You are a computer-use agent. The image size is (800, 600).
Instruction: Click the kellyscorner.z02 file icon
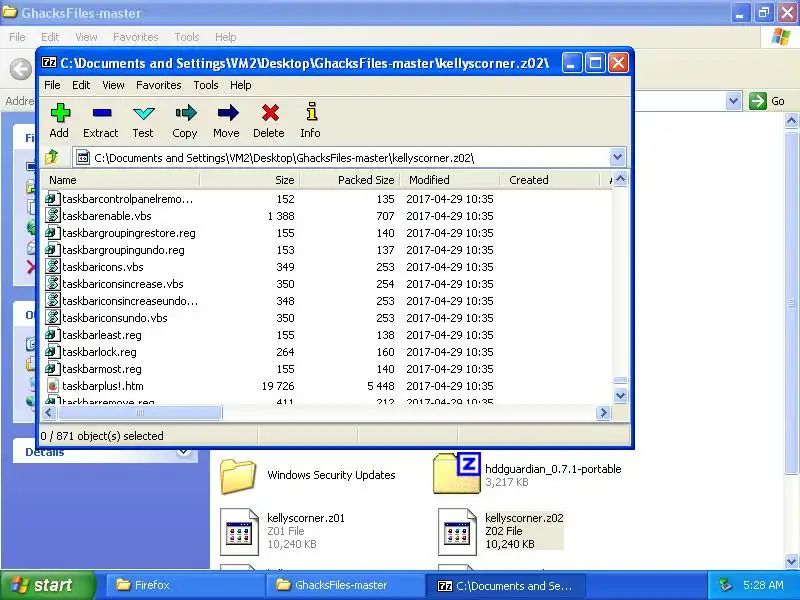click(x=458, y=532)
